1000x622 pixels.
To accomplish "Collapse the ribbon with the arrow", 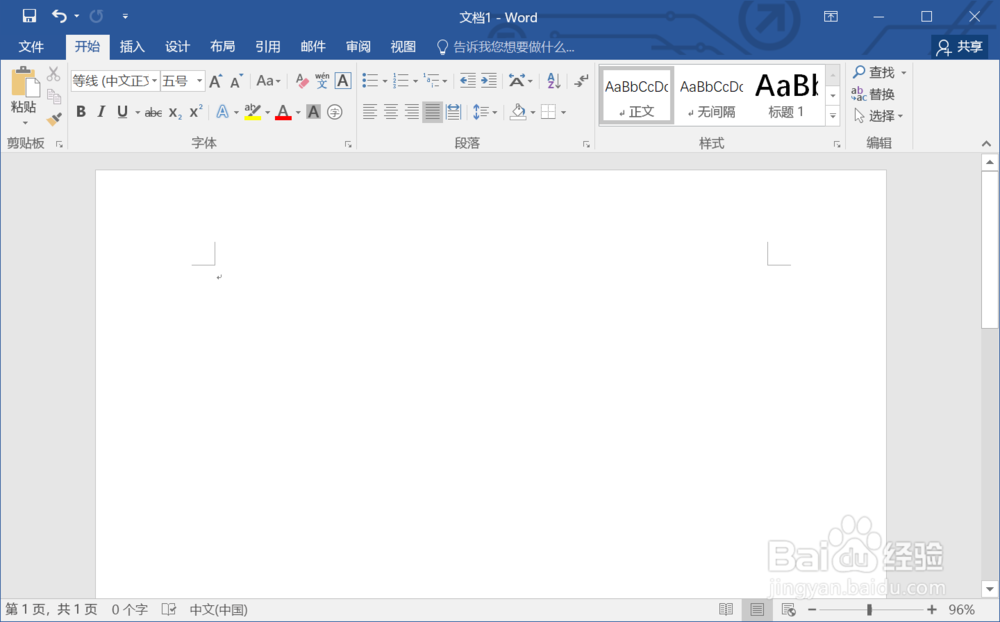I will coord(987,144).
